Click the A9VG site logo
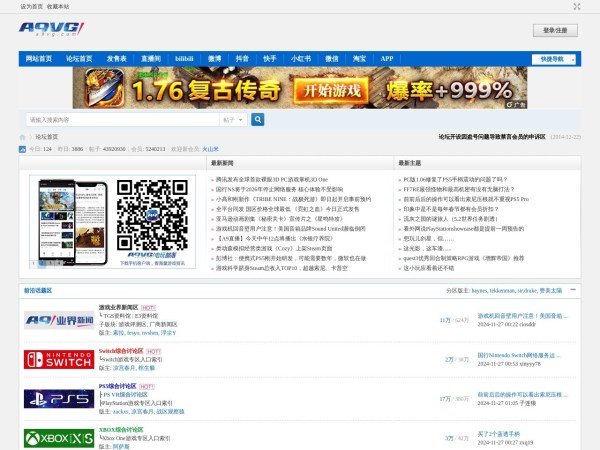The width and height of the screenshot is (600, 450). pos(51,28)
